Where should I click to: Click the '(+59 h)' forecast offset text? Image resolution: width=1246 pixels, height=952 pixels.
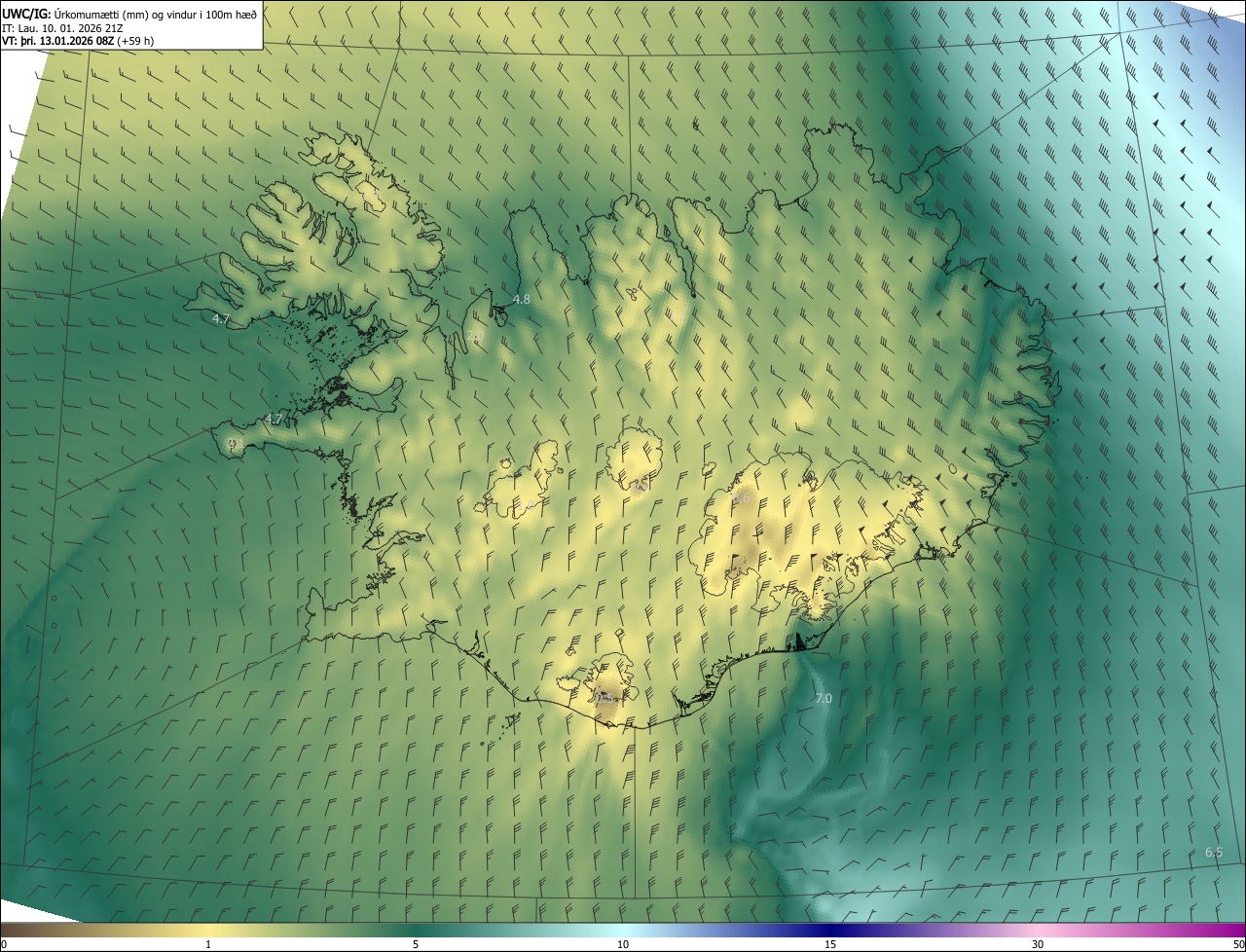tap(135, 41)
